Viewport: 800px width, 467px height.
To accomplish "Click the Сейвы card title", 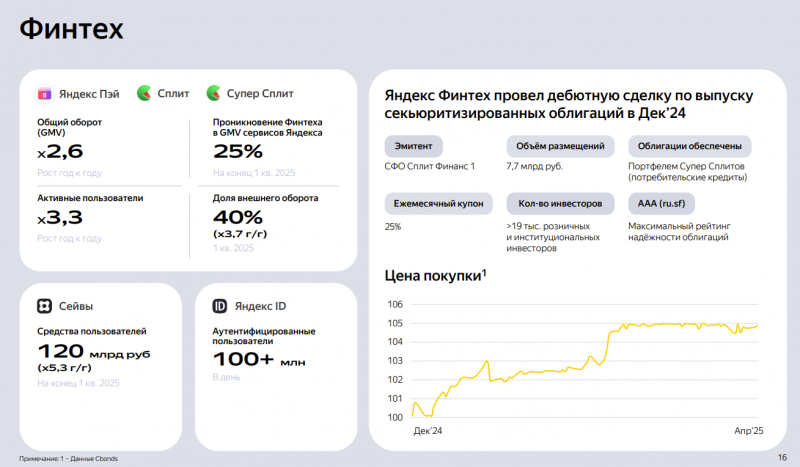I will (76, 306).
